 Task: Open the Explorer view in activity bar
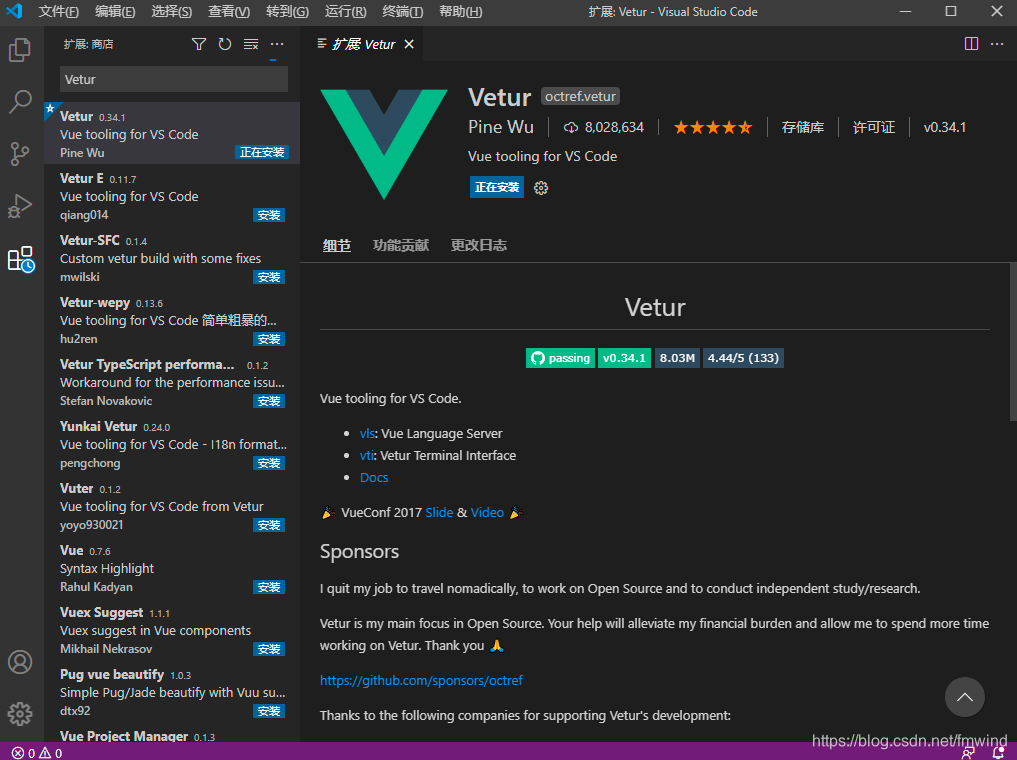[x=19, y=50]
